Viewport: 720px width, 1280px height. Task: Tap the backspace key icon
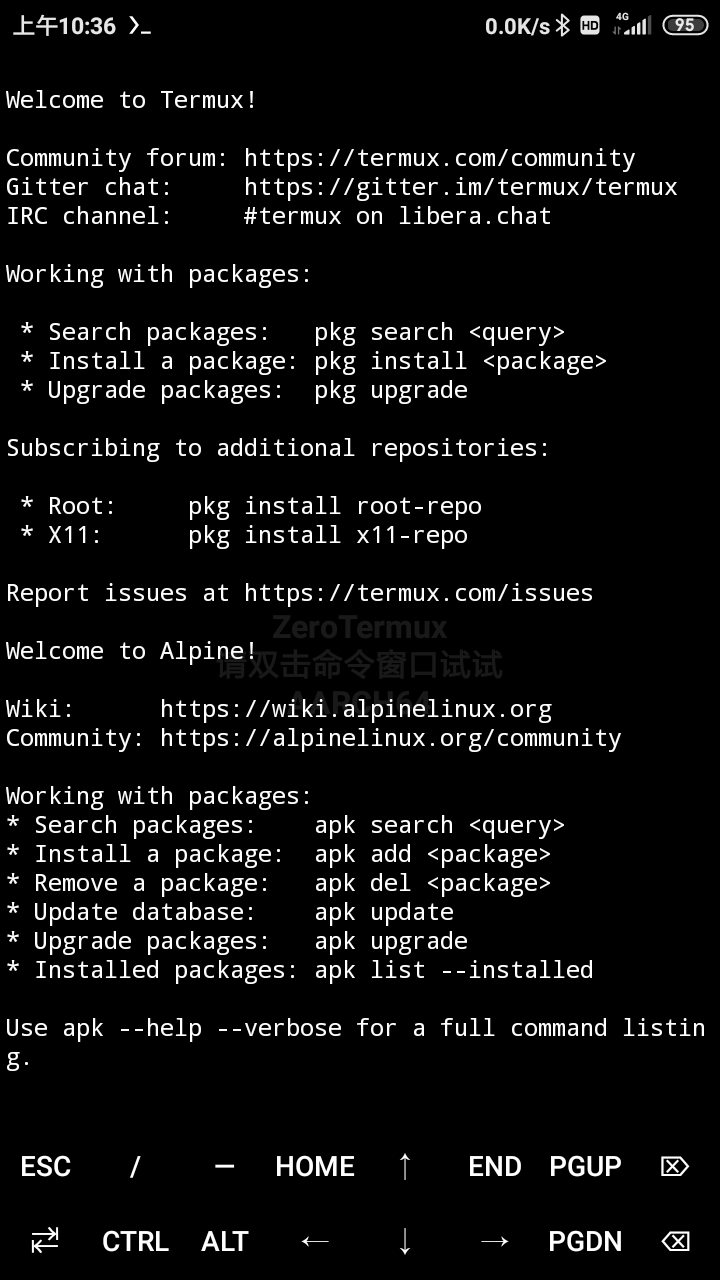(676, 1242)
